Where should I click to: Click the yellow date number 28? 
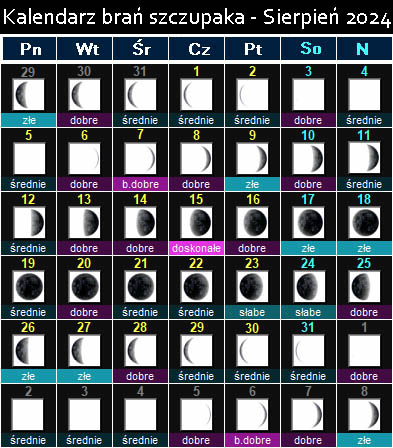click(x=140, y=327)
